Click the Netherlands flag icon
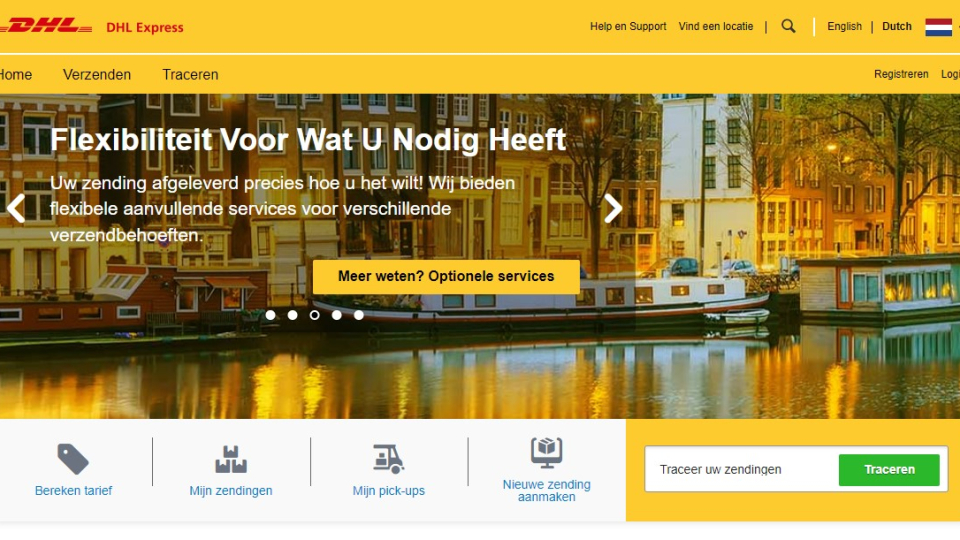 pyautogui.click(x=938, y=27)
